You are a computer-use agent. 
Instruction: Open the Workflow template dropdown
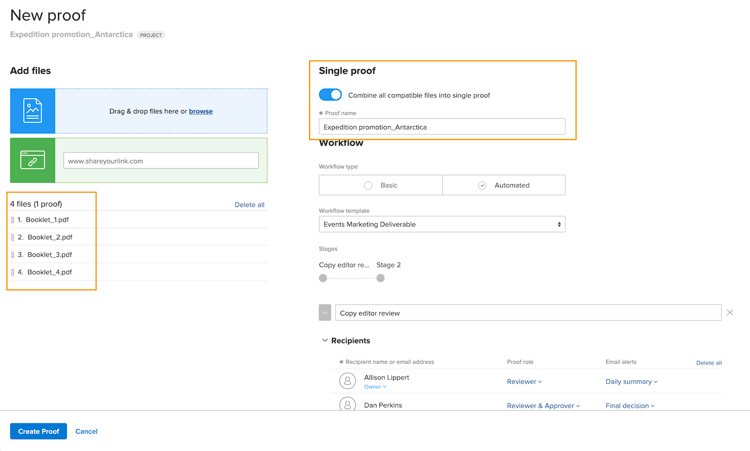click(442, 225)
